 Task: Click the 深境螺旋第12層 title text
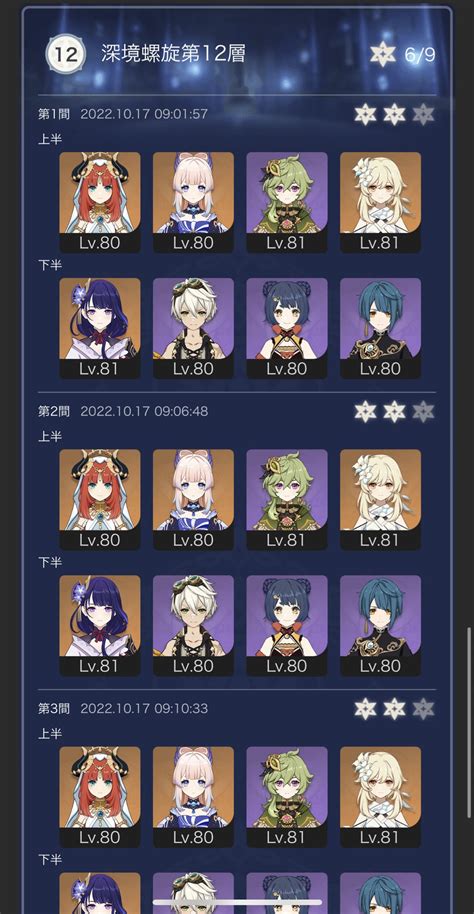[x=173, y=54]
